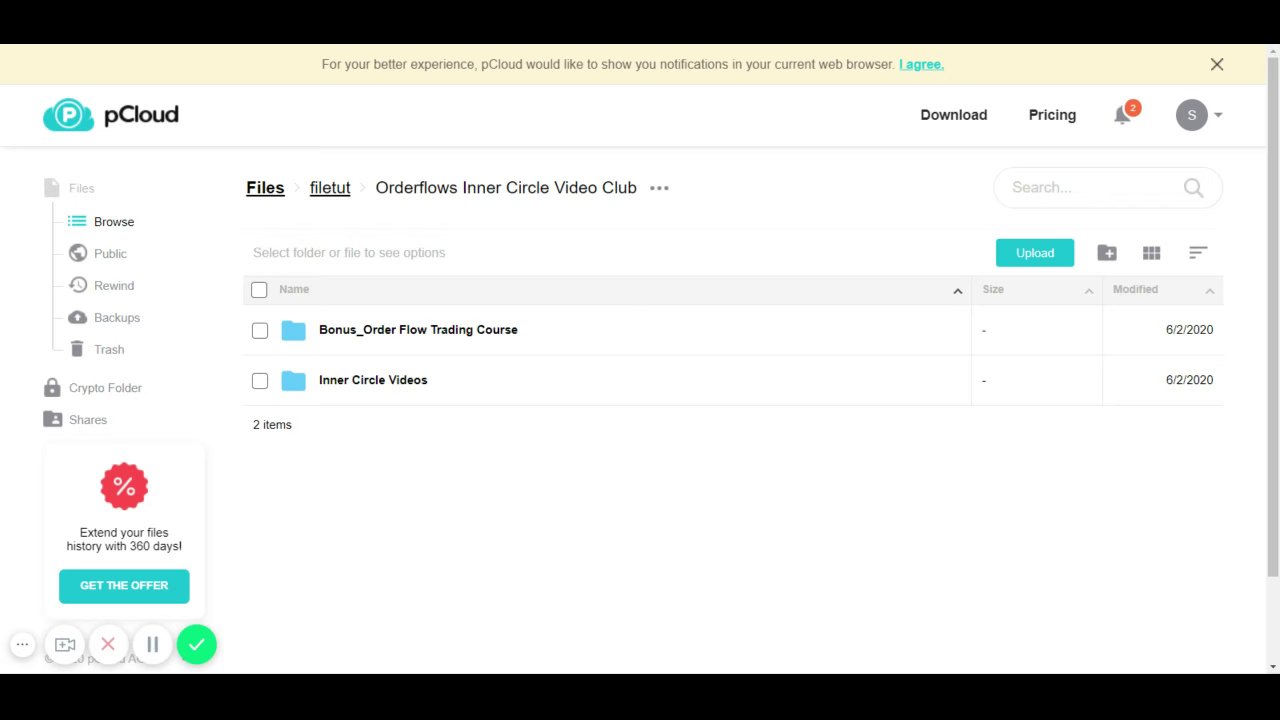1280x720 pixels.
Task: Select Inner Circle Videos name
Action: pos(373,380)
